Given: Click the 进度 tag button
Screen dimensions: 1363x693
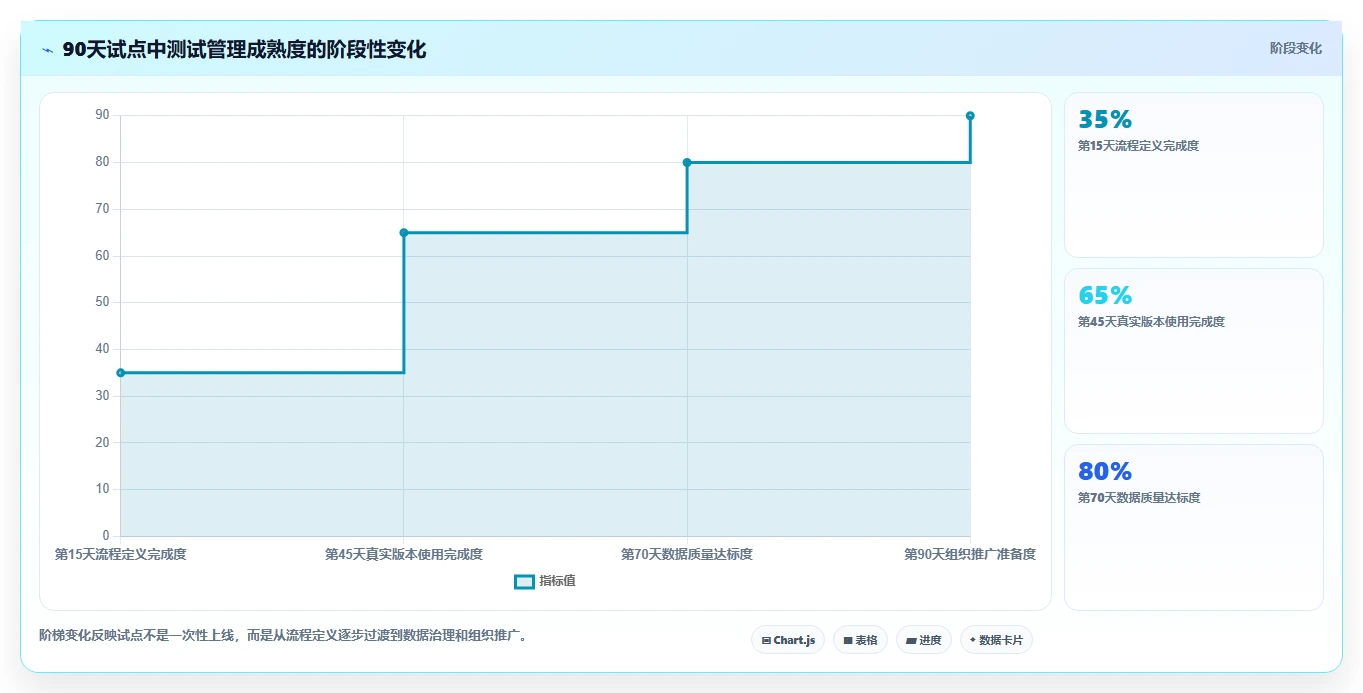Looking at the screenshot, I should (924, 640).
